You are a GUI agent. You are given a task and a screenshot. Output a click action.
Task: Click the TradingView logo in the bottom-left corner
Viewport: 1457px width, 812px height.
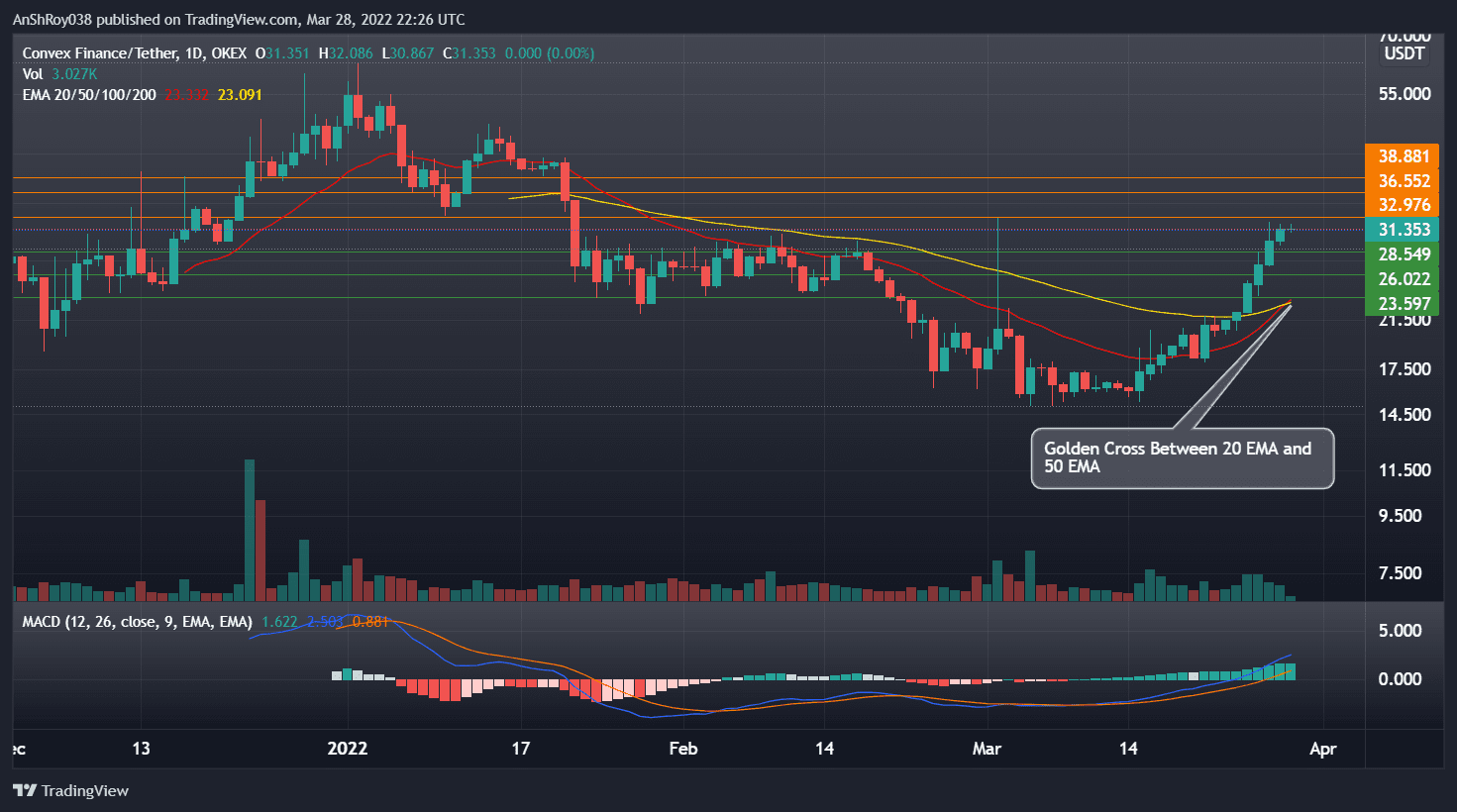click(x=69, y=790)
